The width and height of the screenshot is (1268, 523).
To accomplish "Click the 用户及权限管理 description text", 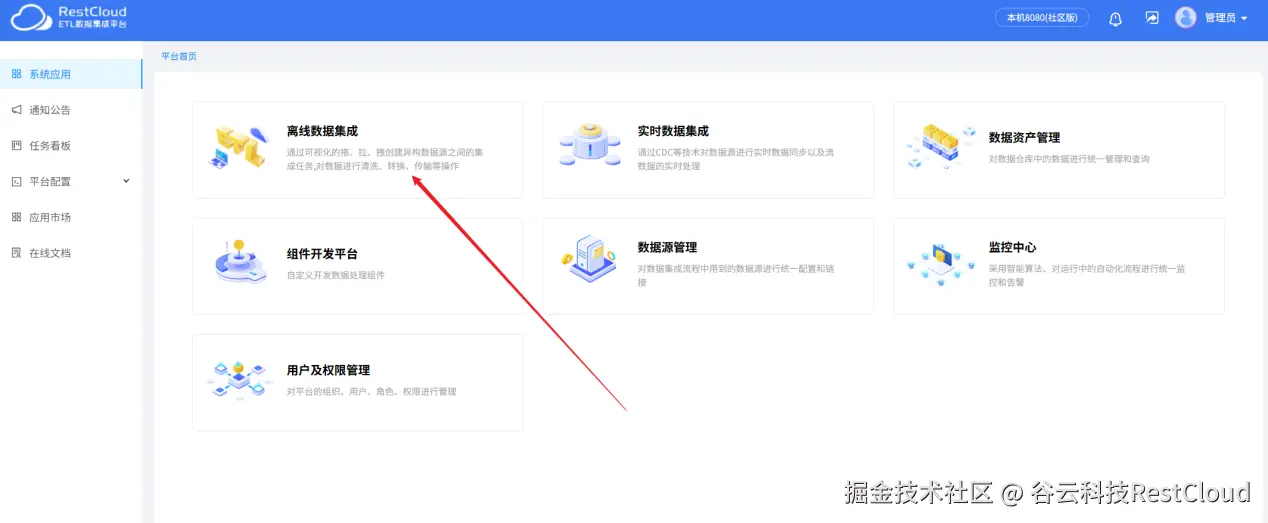I will (x=371, y=391).
